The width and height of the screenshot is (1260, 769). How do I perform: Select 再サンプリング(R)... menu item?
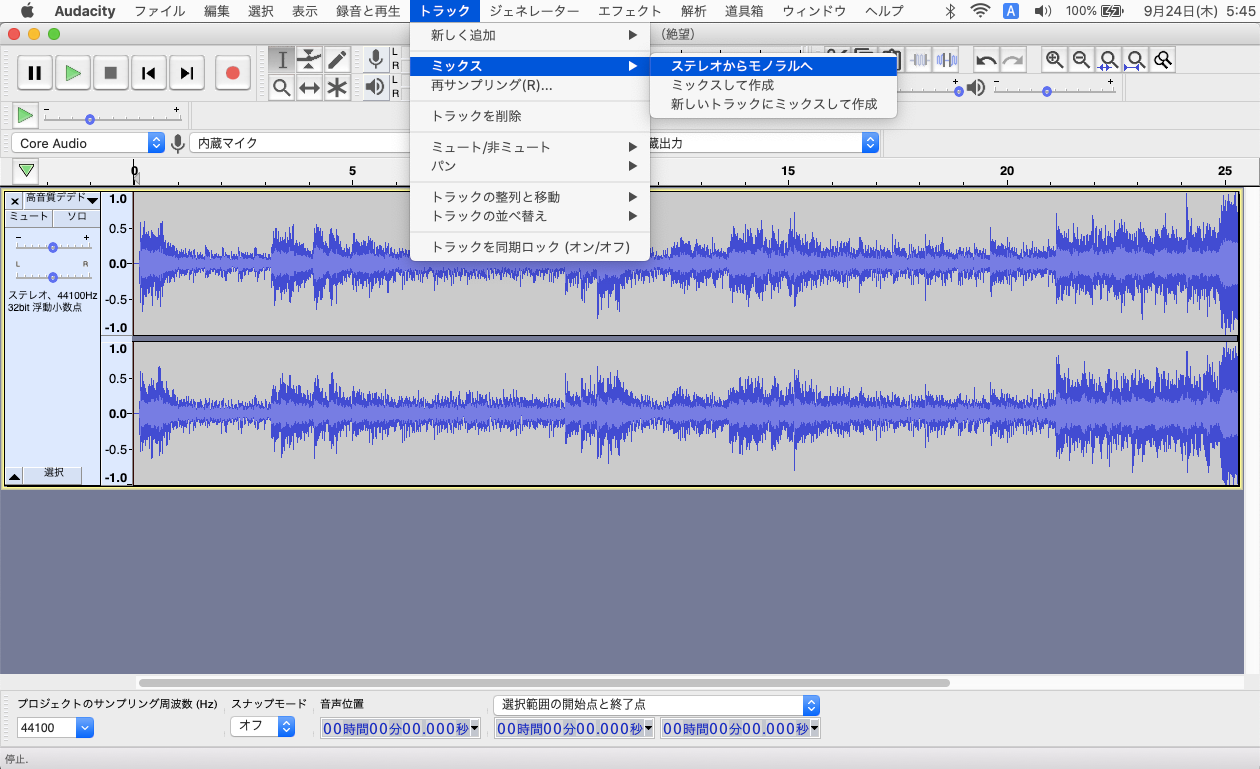(530, 85)
